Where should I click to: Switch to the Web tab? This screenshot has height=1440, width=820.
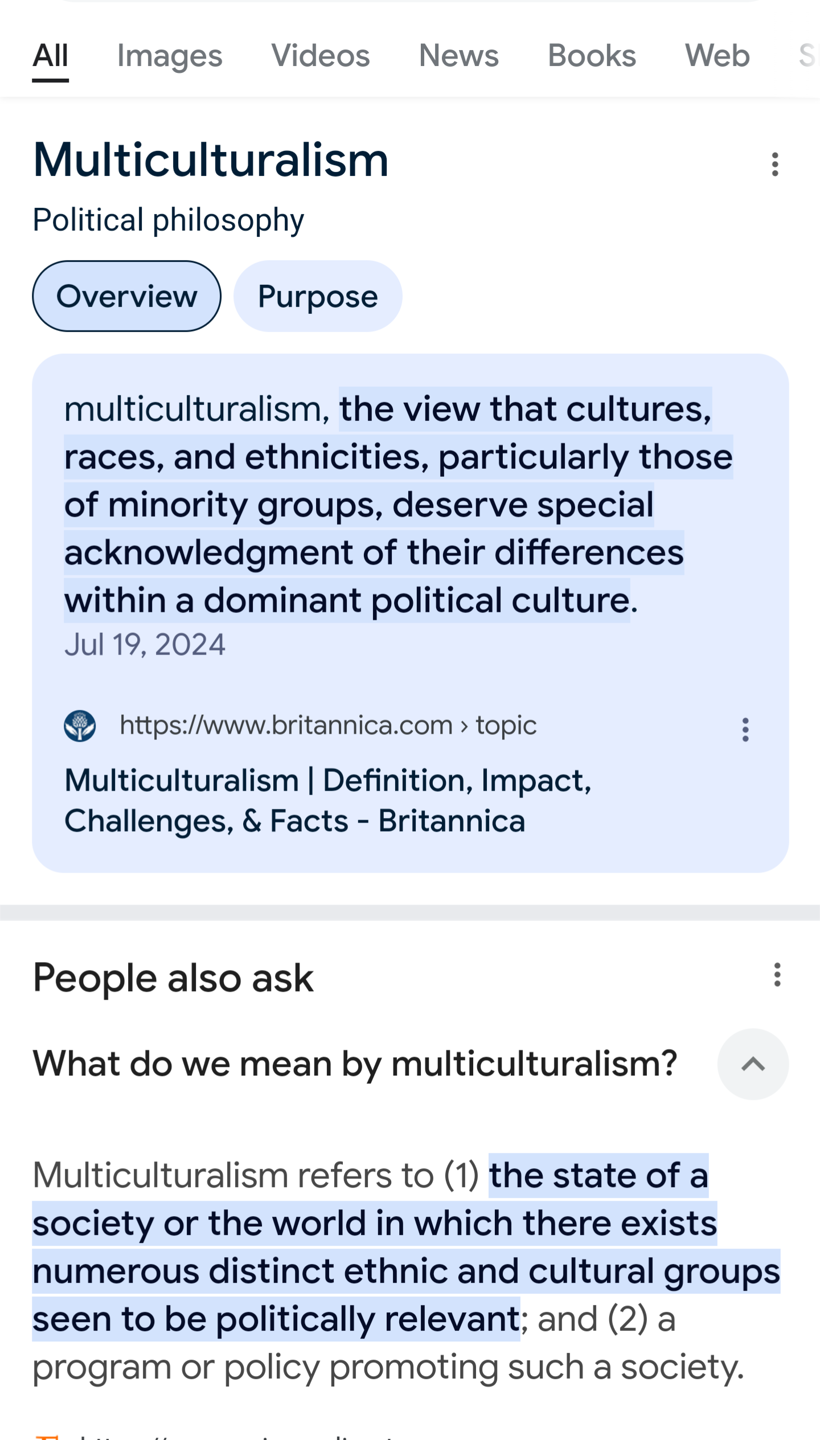(x=717, y=55)
